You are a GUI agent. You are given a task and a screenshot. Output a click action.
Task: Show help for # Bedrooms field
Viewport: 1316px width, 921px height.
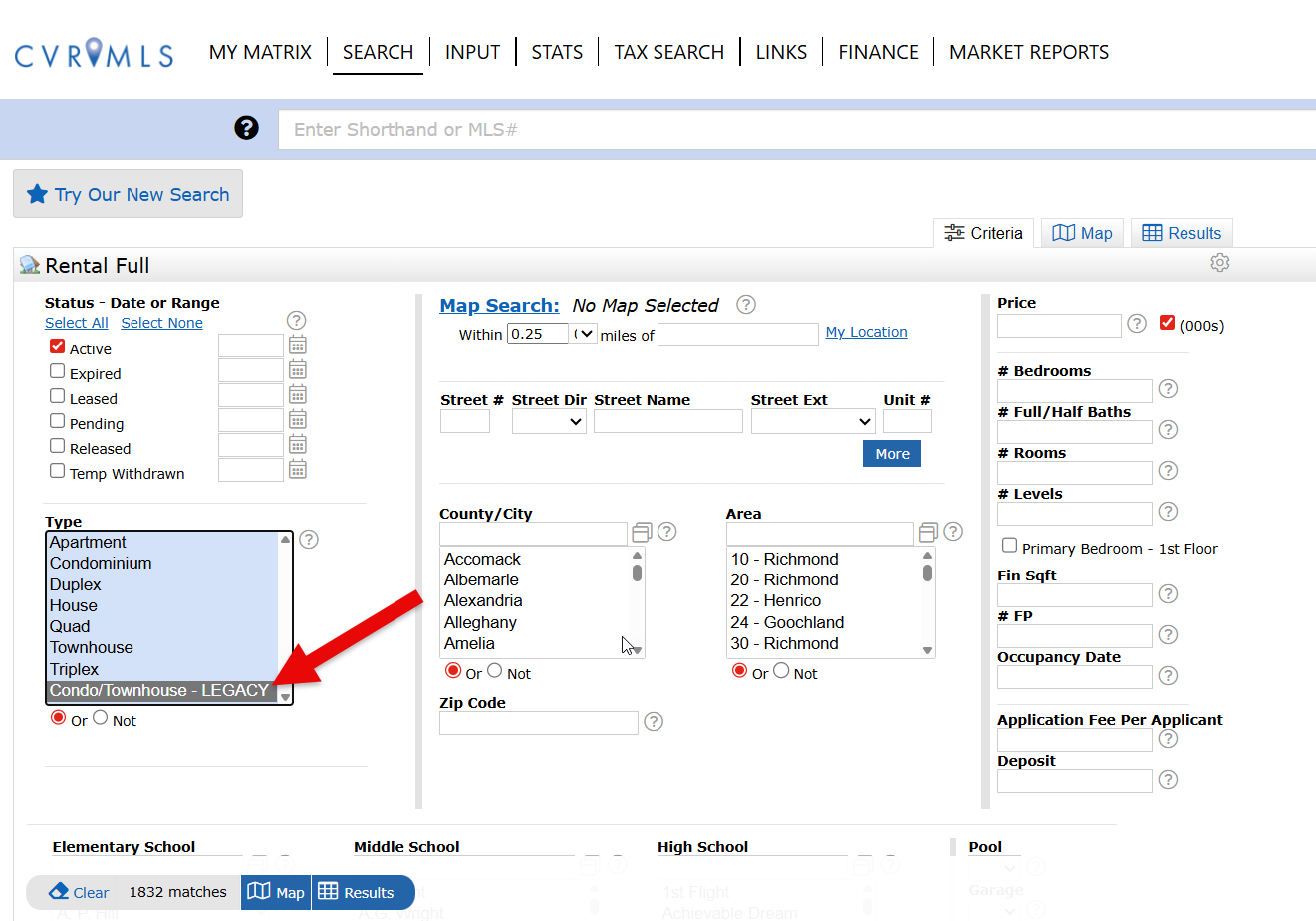(1169, 389)
